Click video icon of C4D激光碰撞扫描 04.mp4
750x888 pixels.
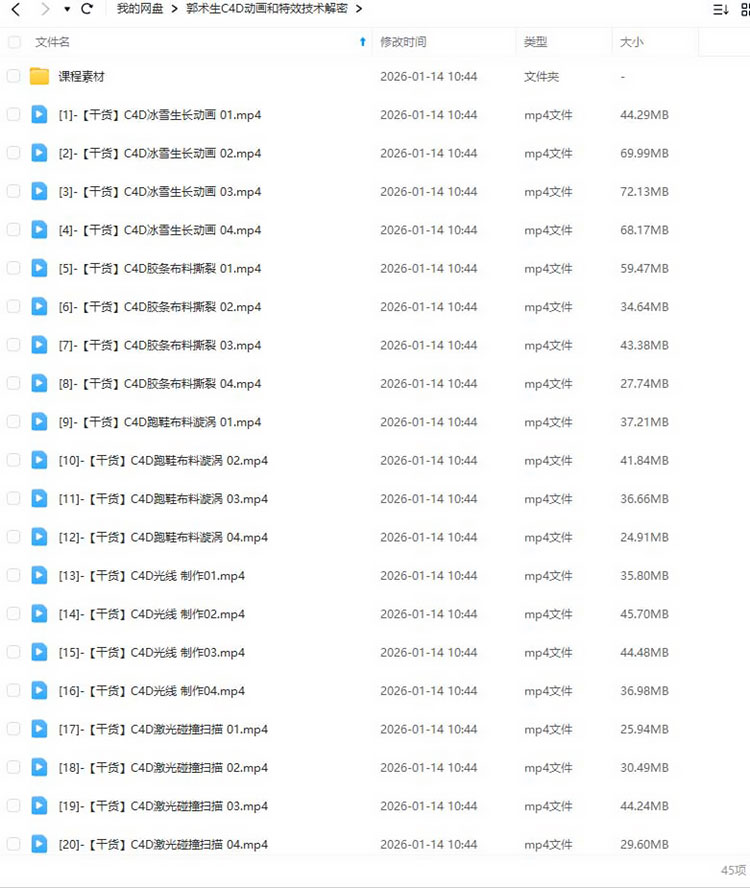pyautogui.click(x=39, y=844)
